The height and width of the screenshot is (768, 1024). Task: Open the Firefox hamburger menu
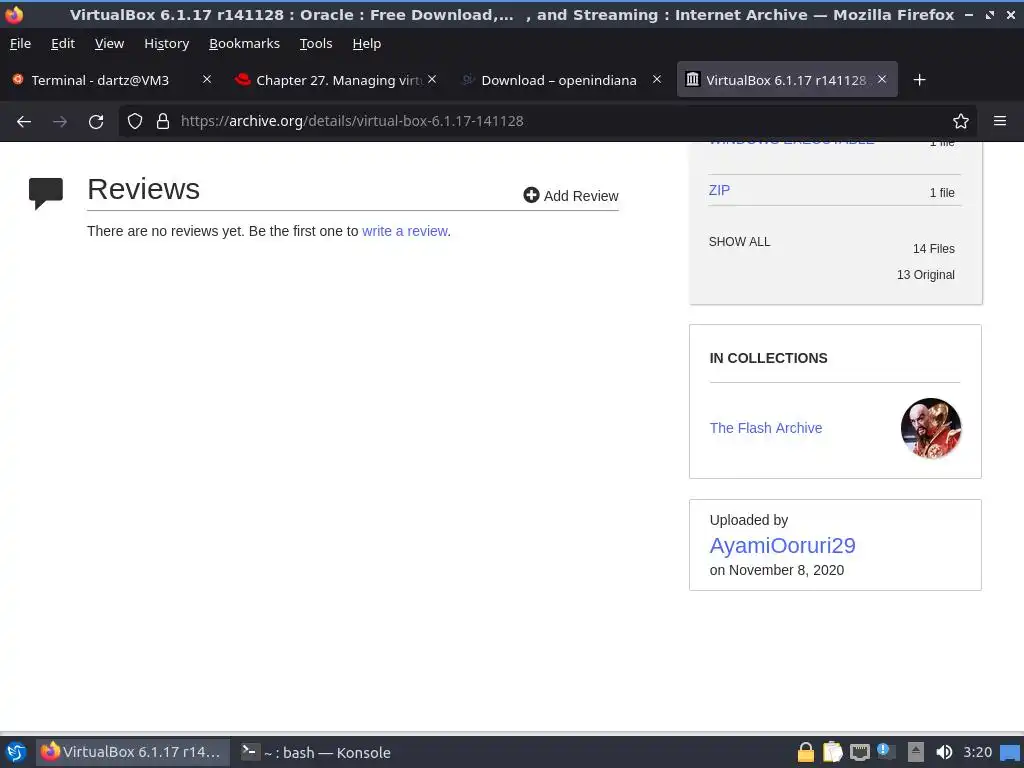999,121
